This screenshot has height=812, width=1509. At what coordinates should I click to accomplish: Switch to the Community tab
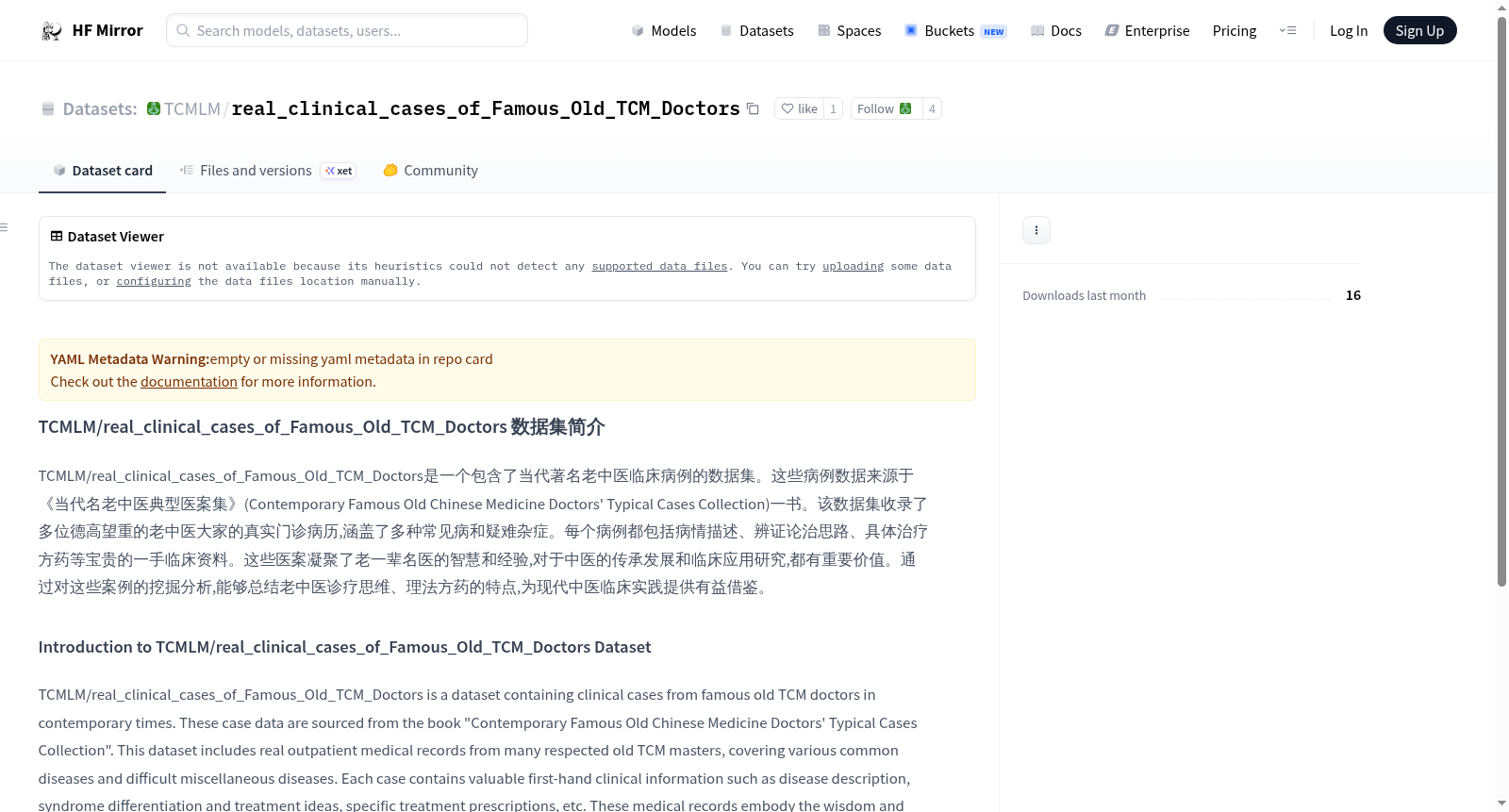point(431,171)
